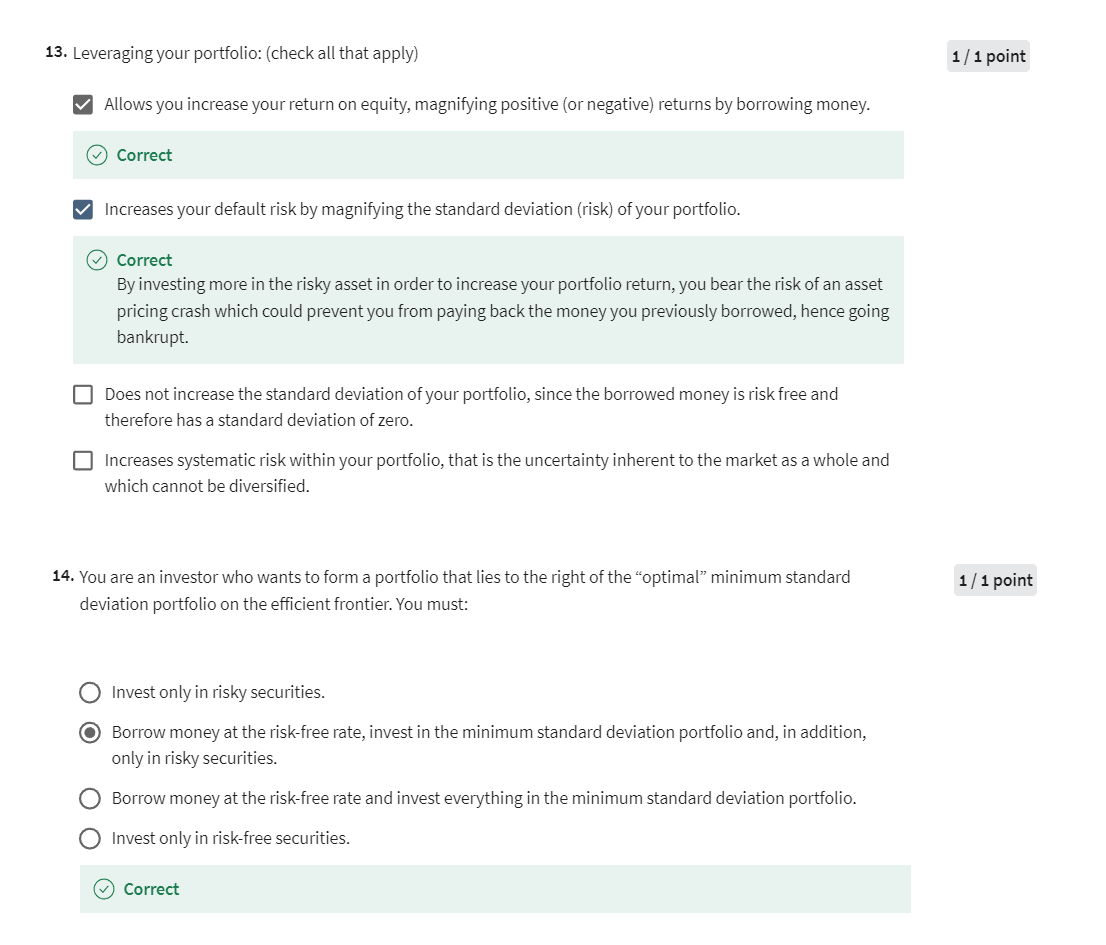Image resolution: width=1106 pixels, height=945 pixels.
Task: Choose the 'invest everything in the minimum' radio
Action: [90, 798]
